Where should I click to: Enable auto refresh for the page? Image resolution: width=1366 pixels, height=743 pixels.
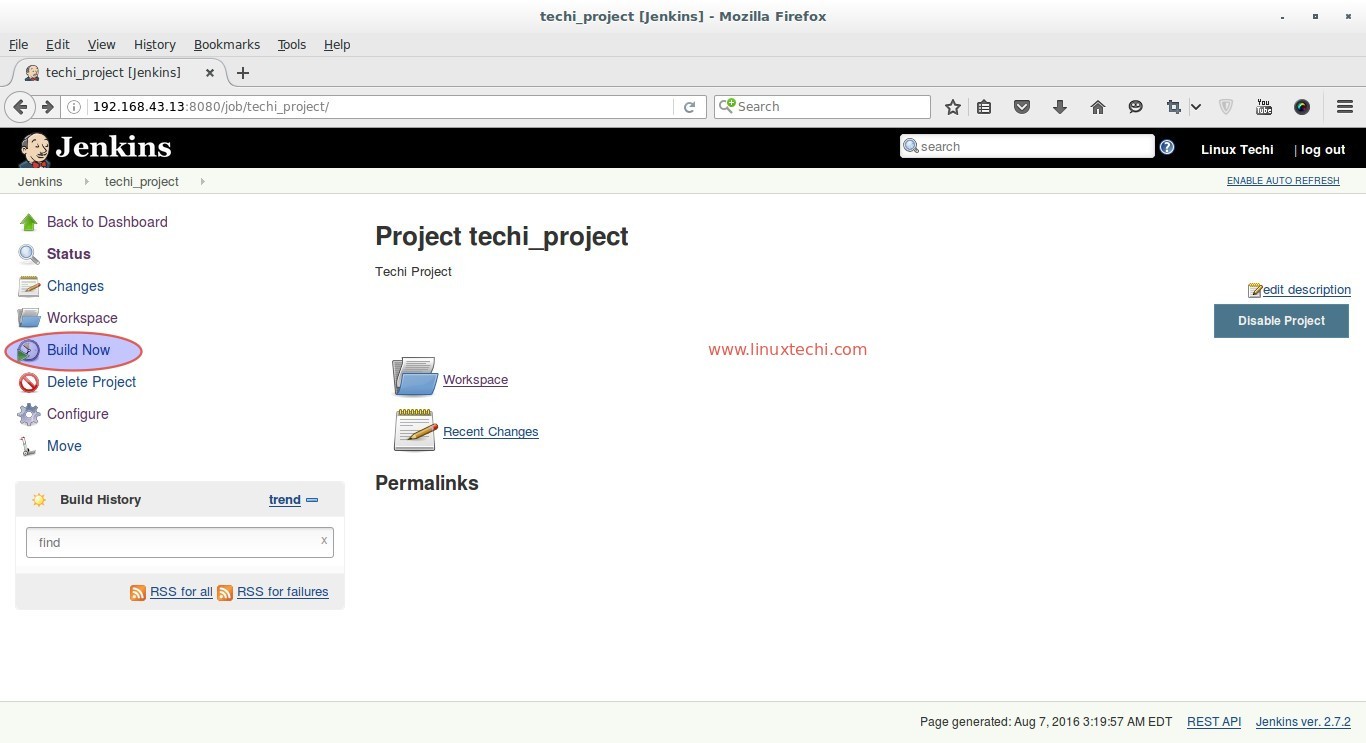tap(1283, 181)
